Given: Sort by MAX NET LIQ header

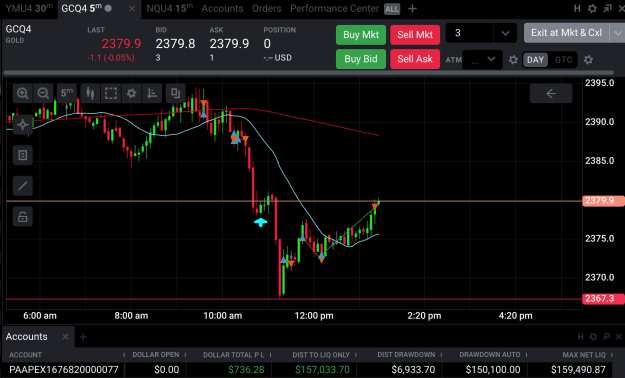Looking at the screenshot, I should pos(584,354).
